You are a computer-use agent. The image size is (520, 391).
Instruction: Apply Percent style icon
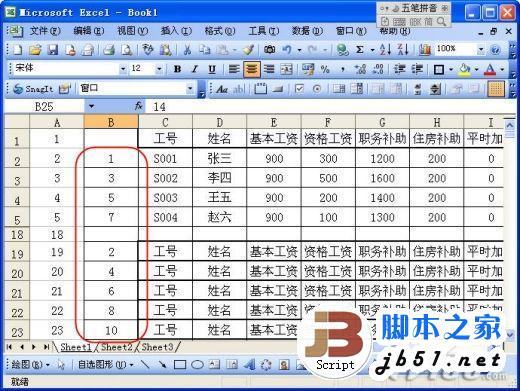pos(325,69)
